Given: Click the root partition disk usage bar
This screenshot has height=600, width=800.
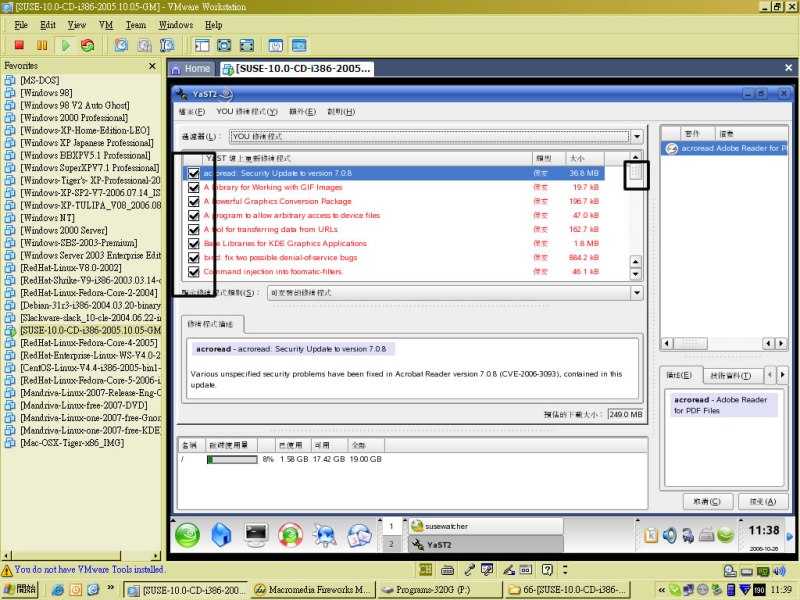Looking at the screenshot, I should pyautogui.click(x=232, y=460).
